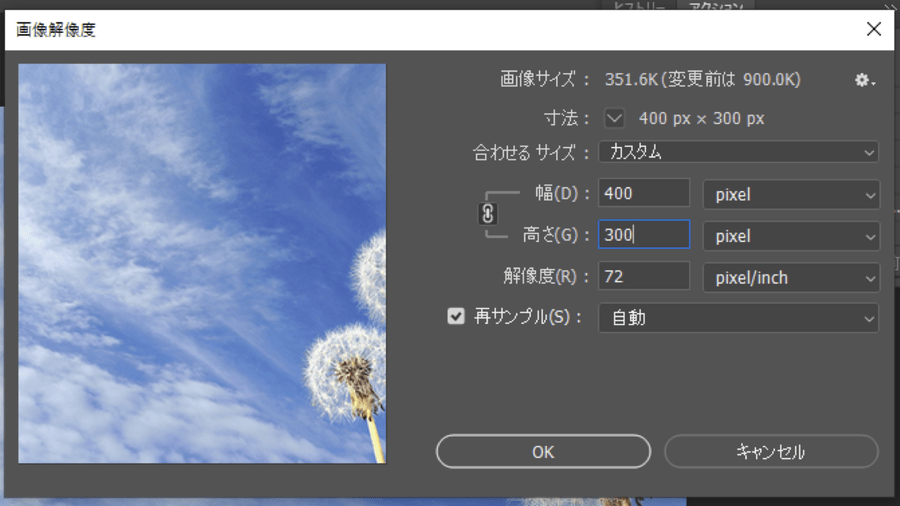Screen dimensions: 900x506
Task: Toggle the constrain proportions link icon
Action: (x=487, y=214)
